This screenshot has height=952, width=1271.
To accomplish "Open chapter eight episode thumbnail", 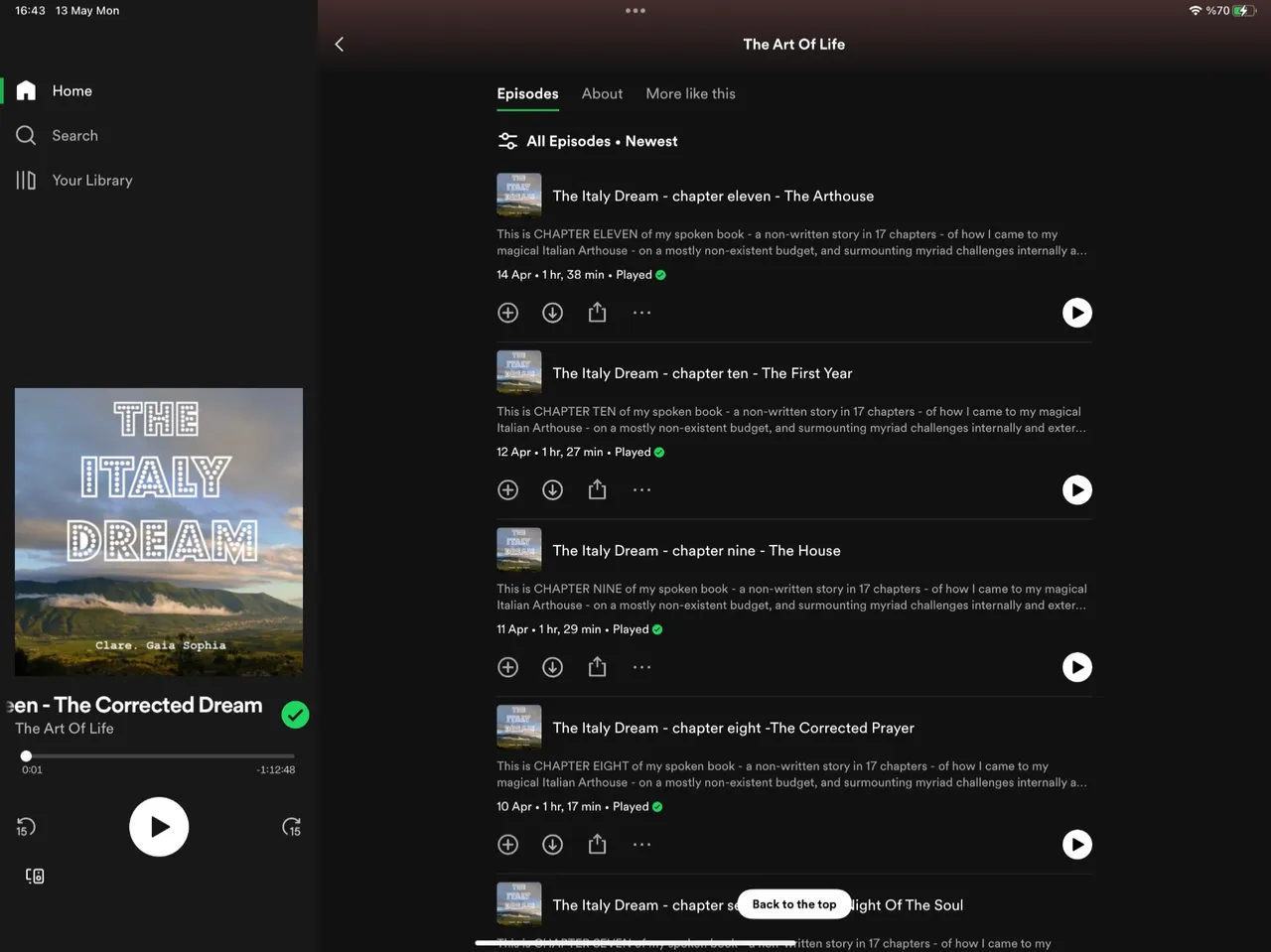I will point(519,727).
